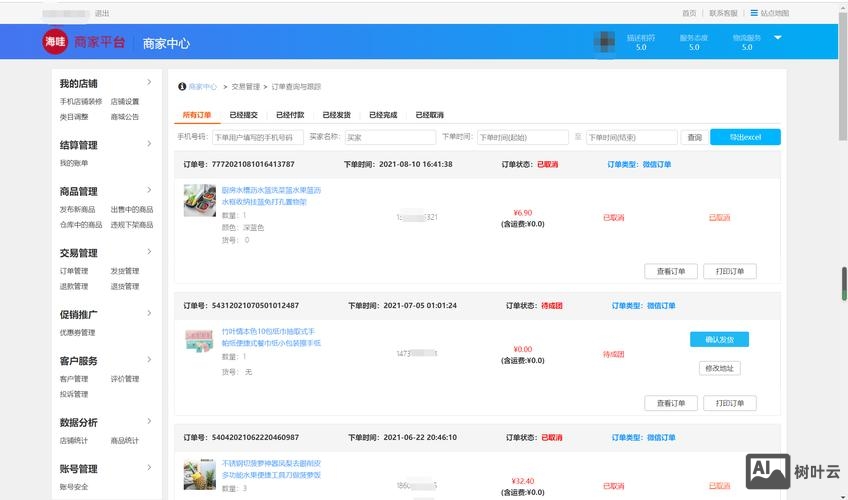
Task: Open 退款管理 link in the sidebar
Action: (74, 286)
